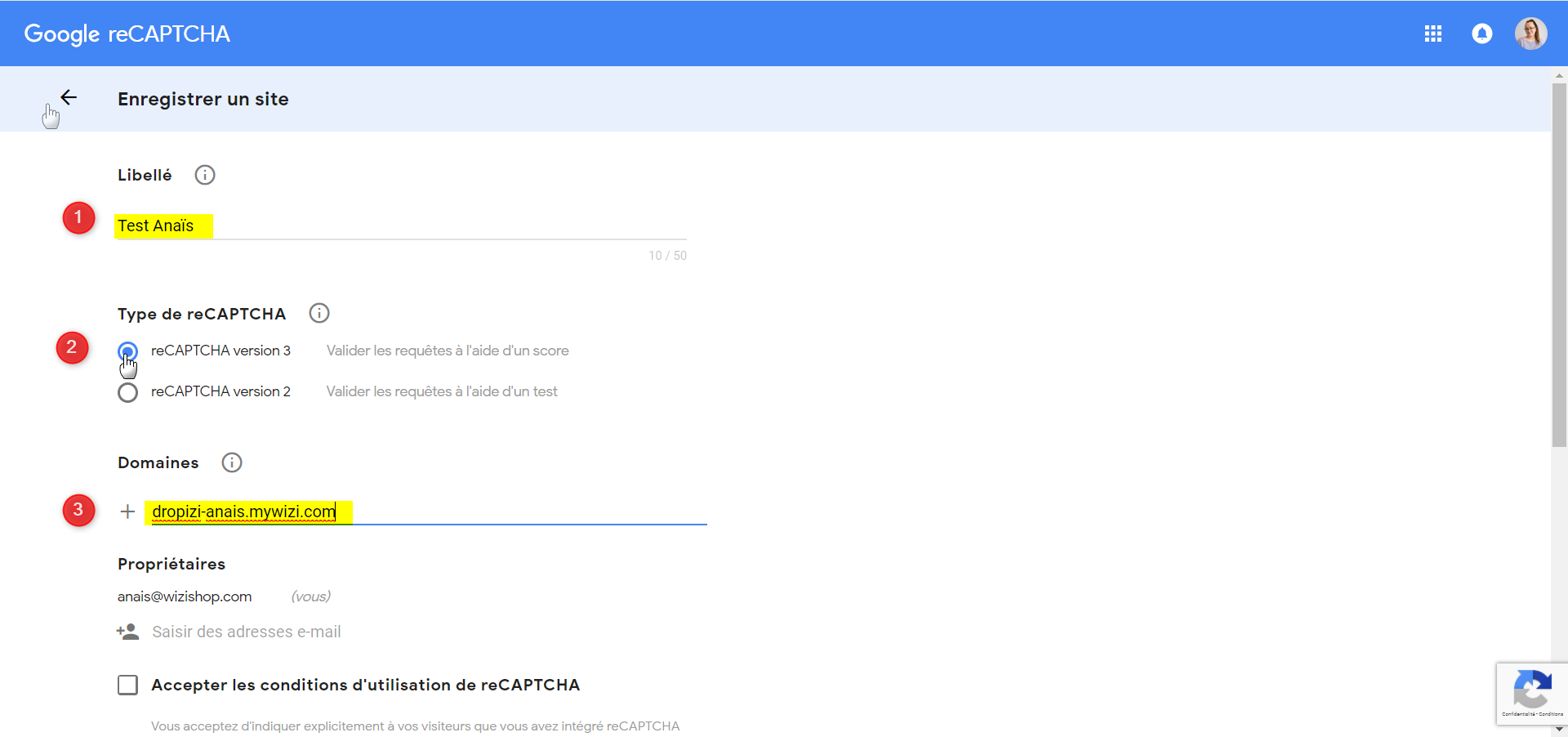Select reCAPTCHA version 3 radio
This screenshot has height=737, width=1568.
127,352
